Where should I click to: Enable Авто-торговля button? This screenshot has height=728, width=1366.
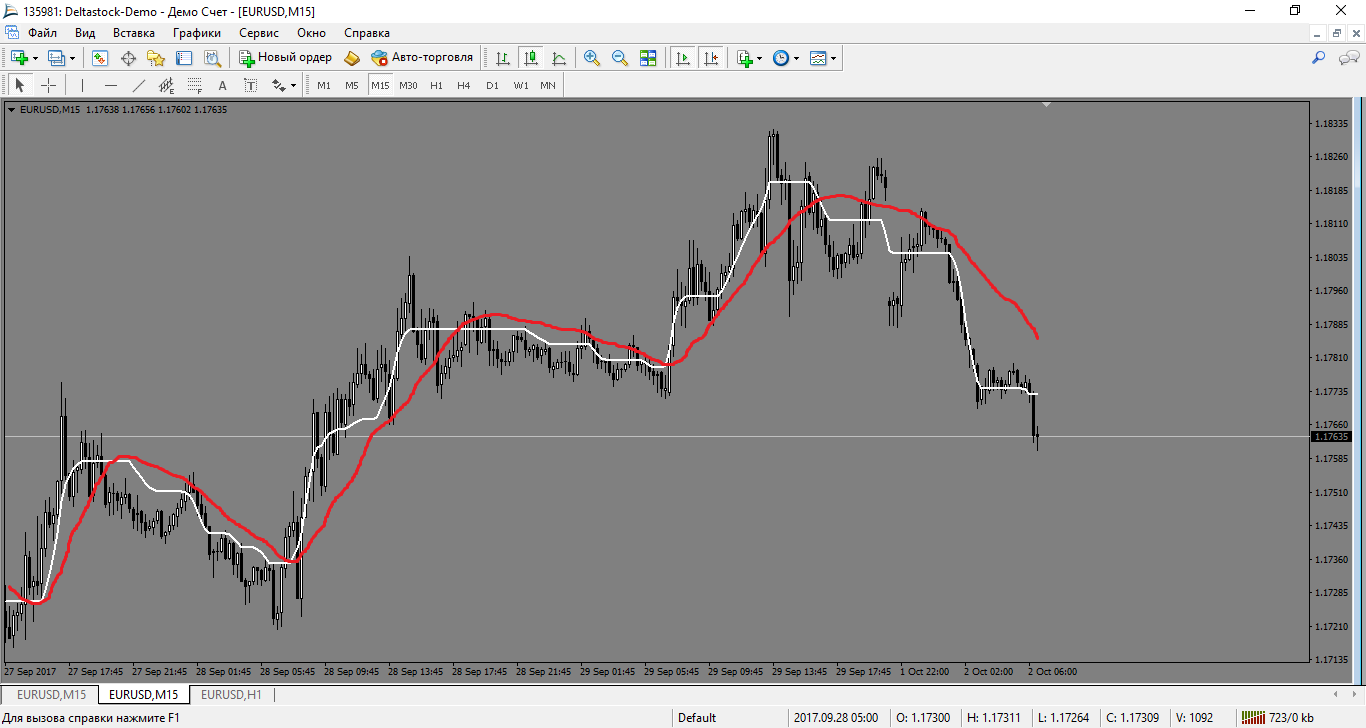[x=421, y=58]
